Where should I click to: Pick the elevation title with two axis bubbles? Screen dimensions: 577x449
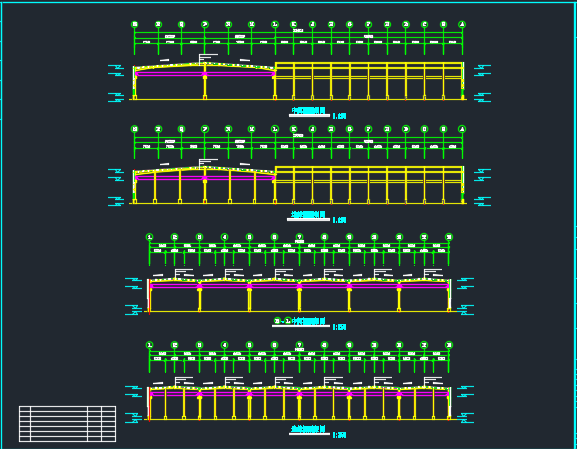pyautogui.click(x=301, y=321)
